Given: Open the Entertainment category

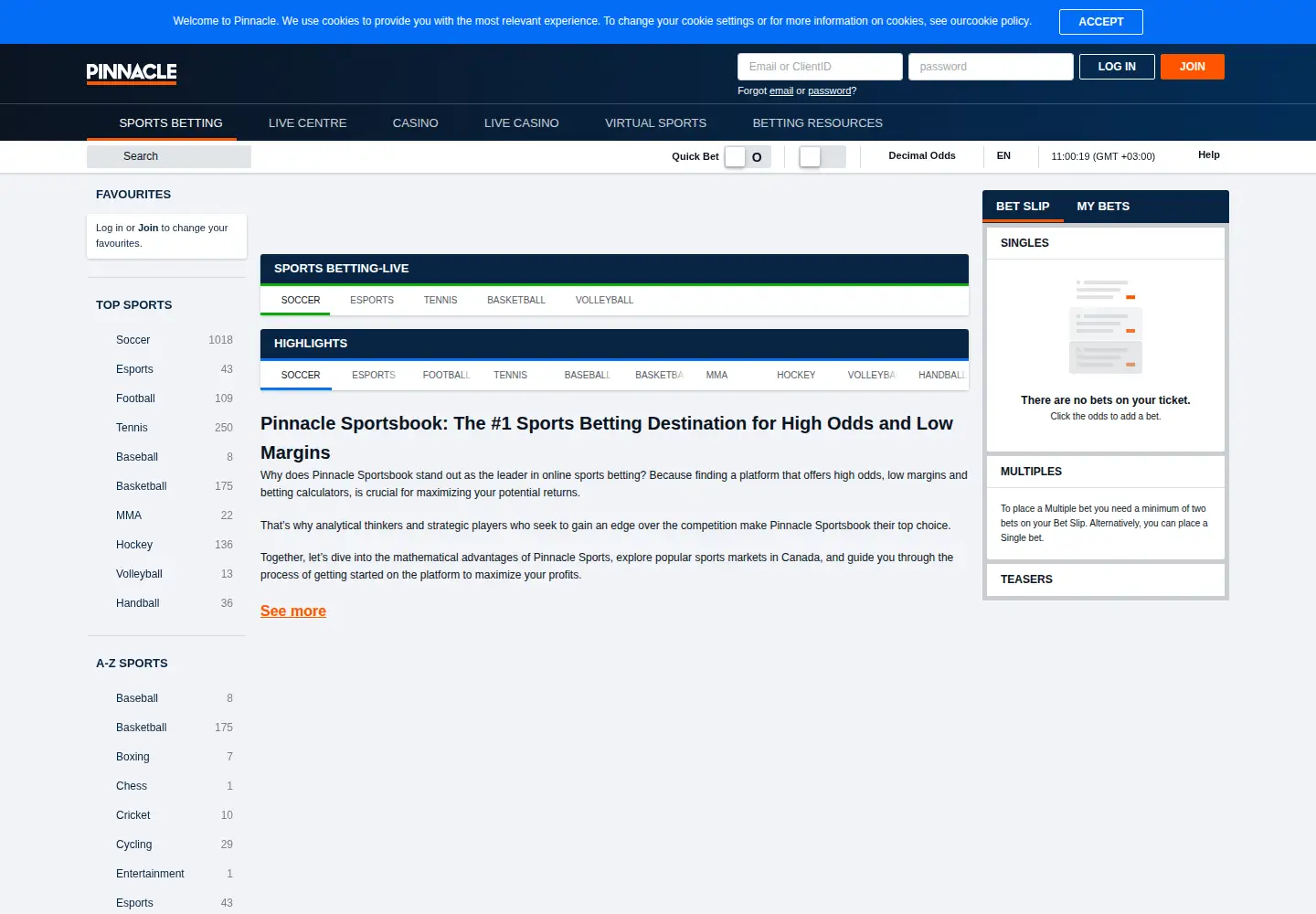Looking at the screenshot, I should pyautogui.click(x=166, y=874).
